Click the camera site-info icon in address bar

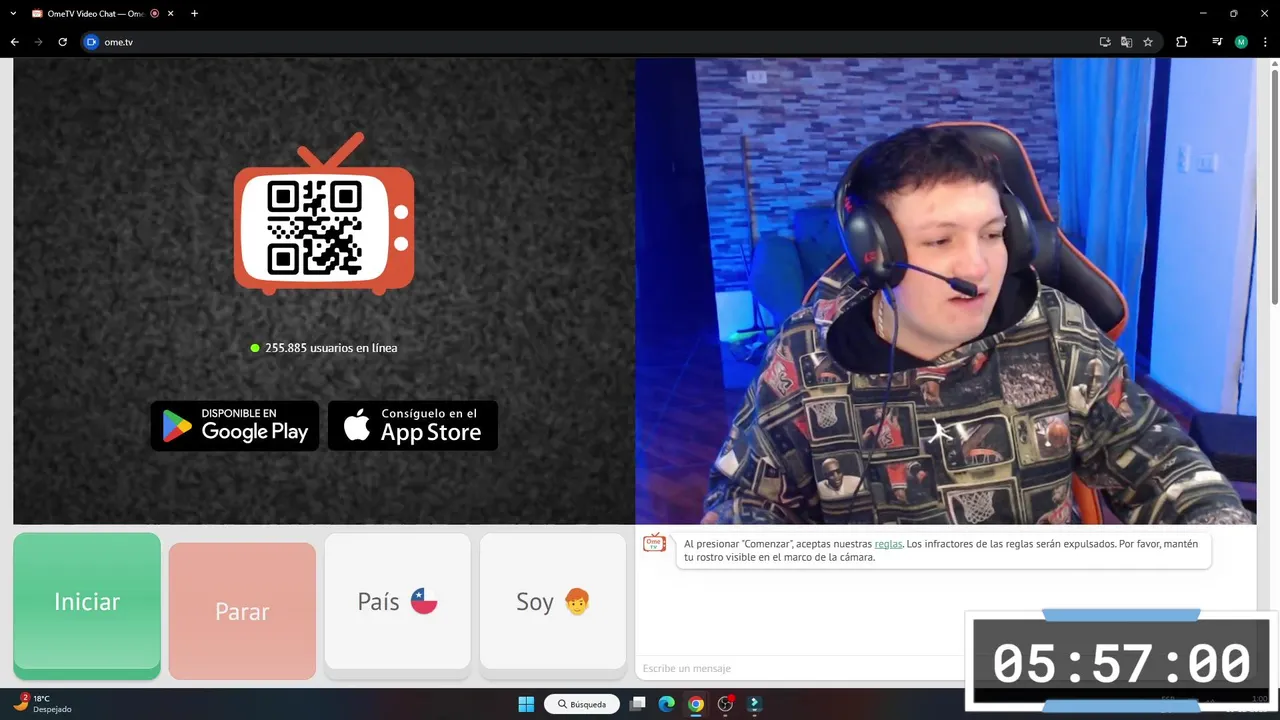pos(92,42)
